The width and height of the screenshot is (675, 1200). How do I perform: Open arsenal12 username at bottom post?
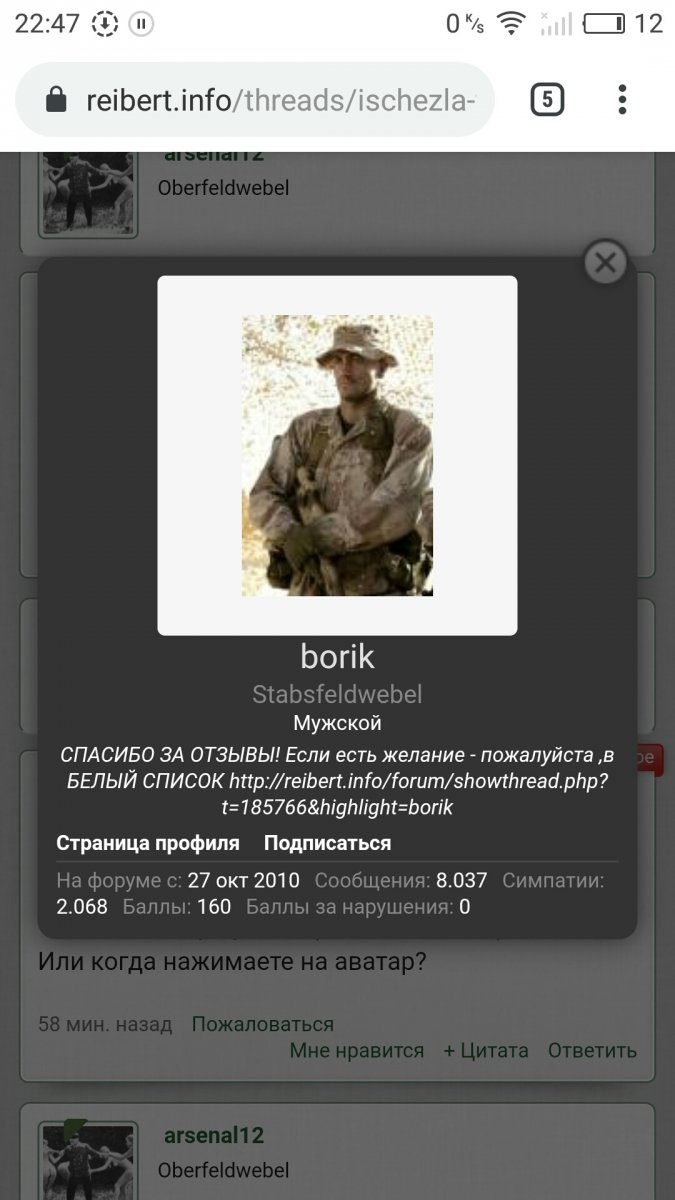[x=214, y=1136]
